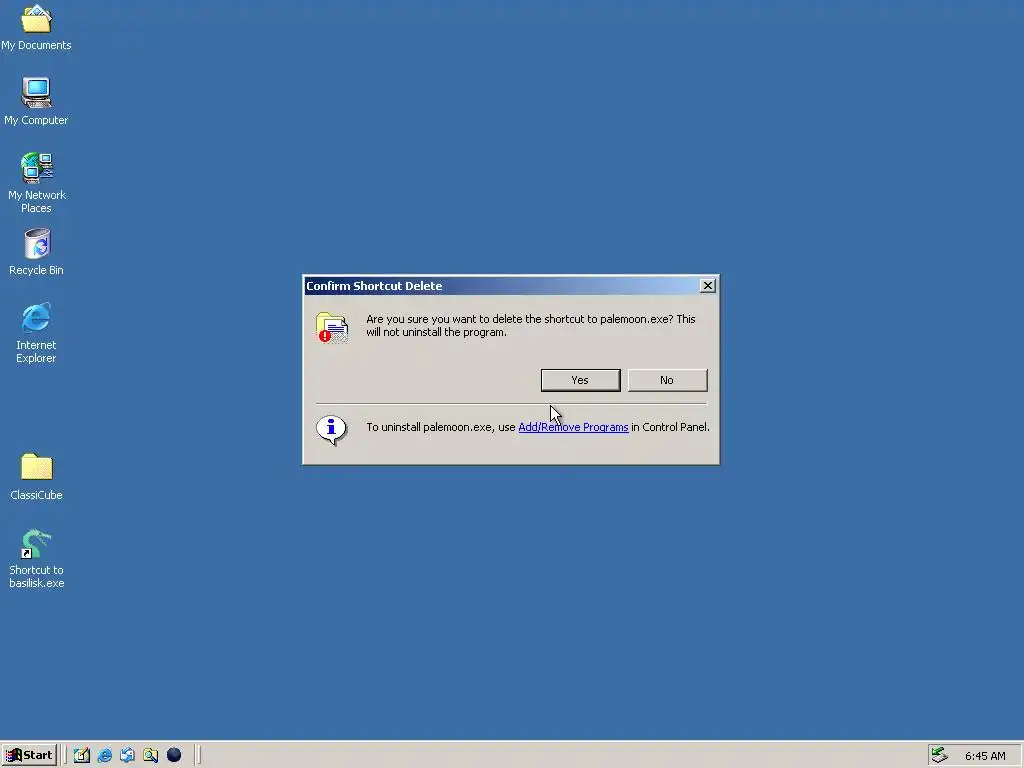
Task: Launch Internet Explorer from quick launch
Action: click(x=104, y=755)
